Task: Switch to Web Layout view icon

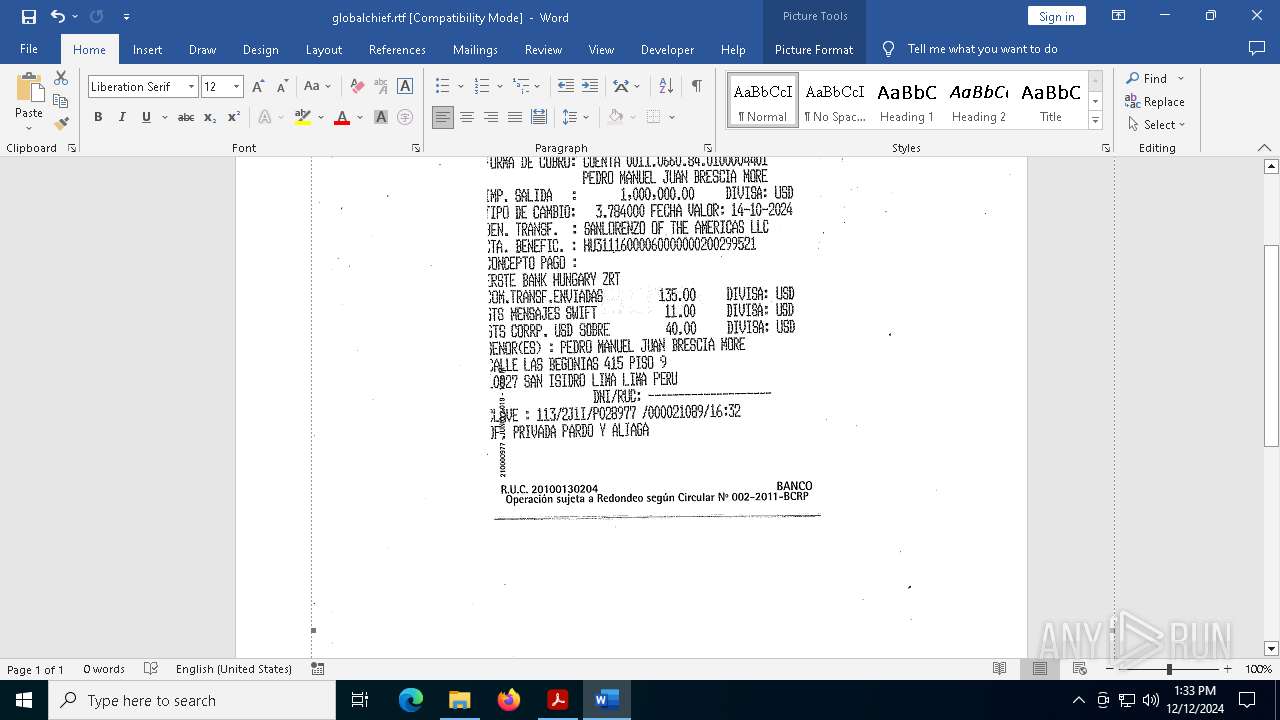Action: 1079,669
